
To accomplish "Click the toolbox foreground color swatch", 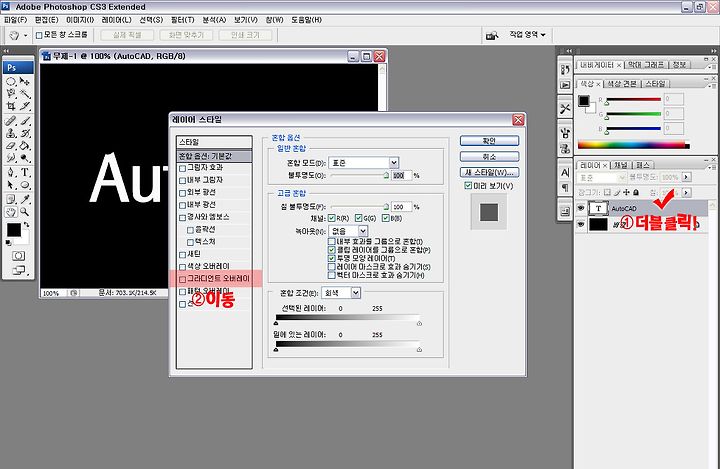I will (x=13, y=230).
